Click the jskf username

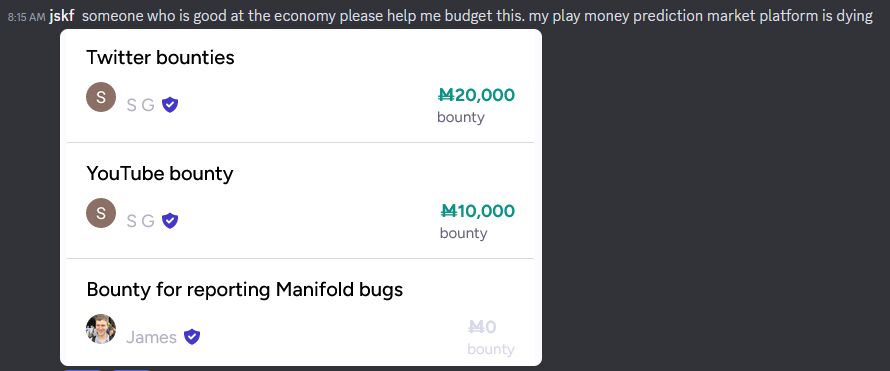click(62, 16)
